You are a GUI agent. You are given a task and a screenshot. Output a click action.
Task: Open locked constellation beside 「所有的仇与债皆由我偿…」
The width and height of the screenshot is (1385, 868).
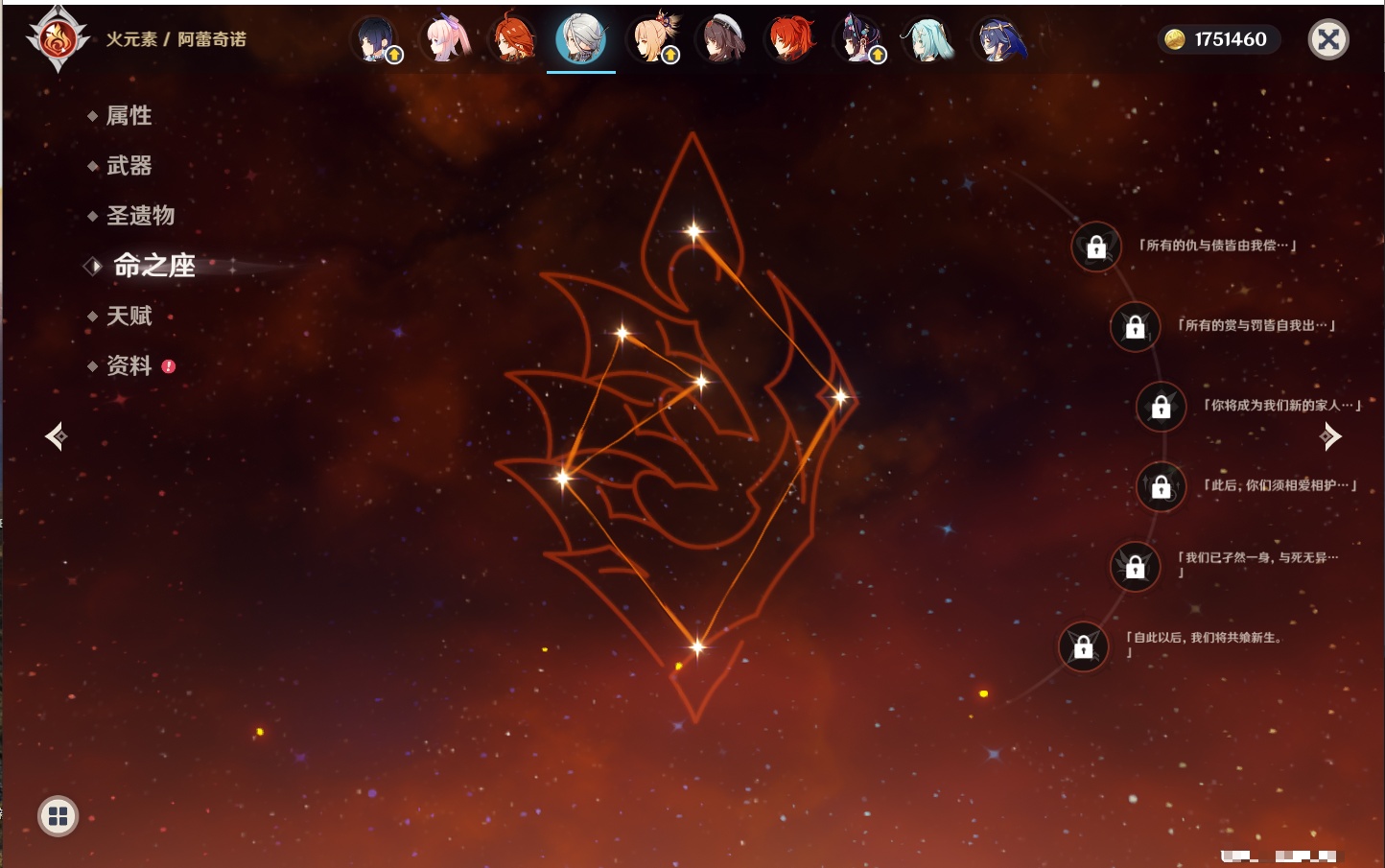1096,246
